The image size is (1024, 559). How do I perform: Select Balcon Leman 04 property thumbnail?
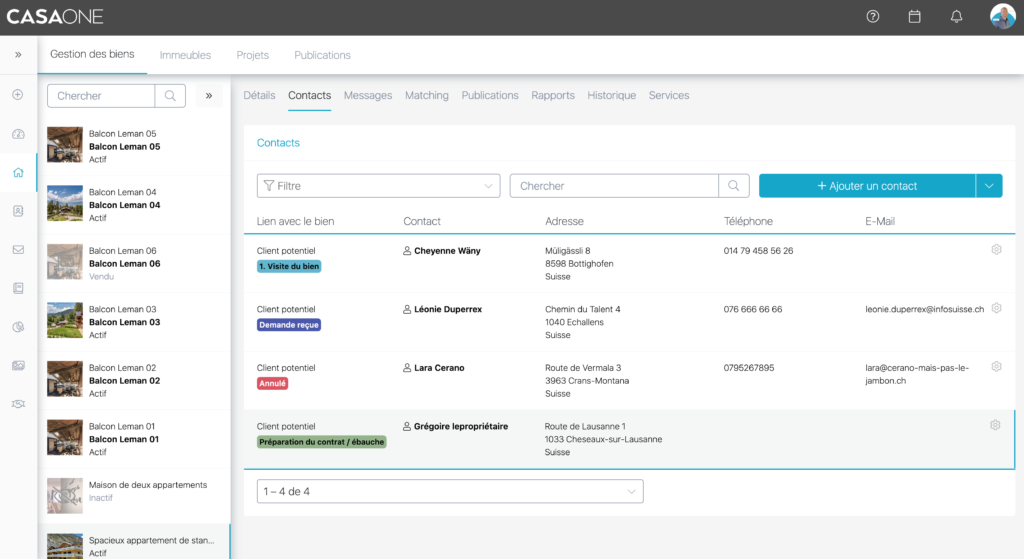[x=65, y=204]
